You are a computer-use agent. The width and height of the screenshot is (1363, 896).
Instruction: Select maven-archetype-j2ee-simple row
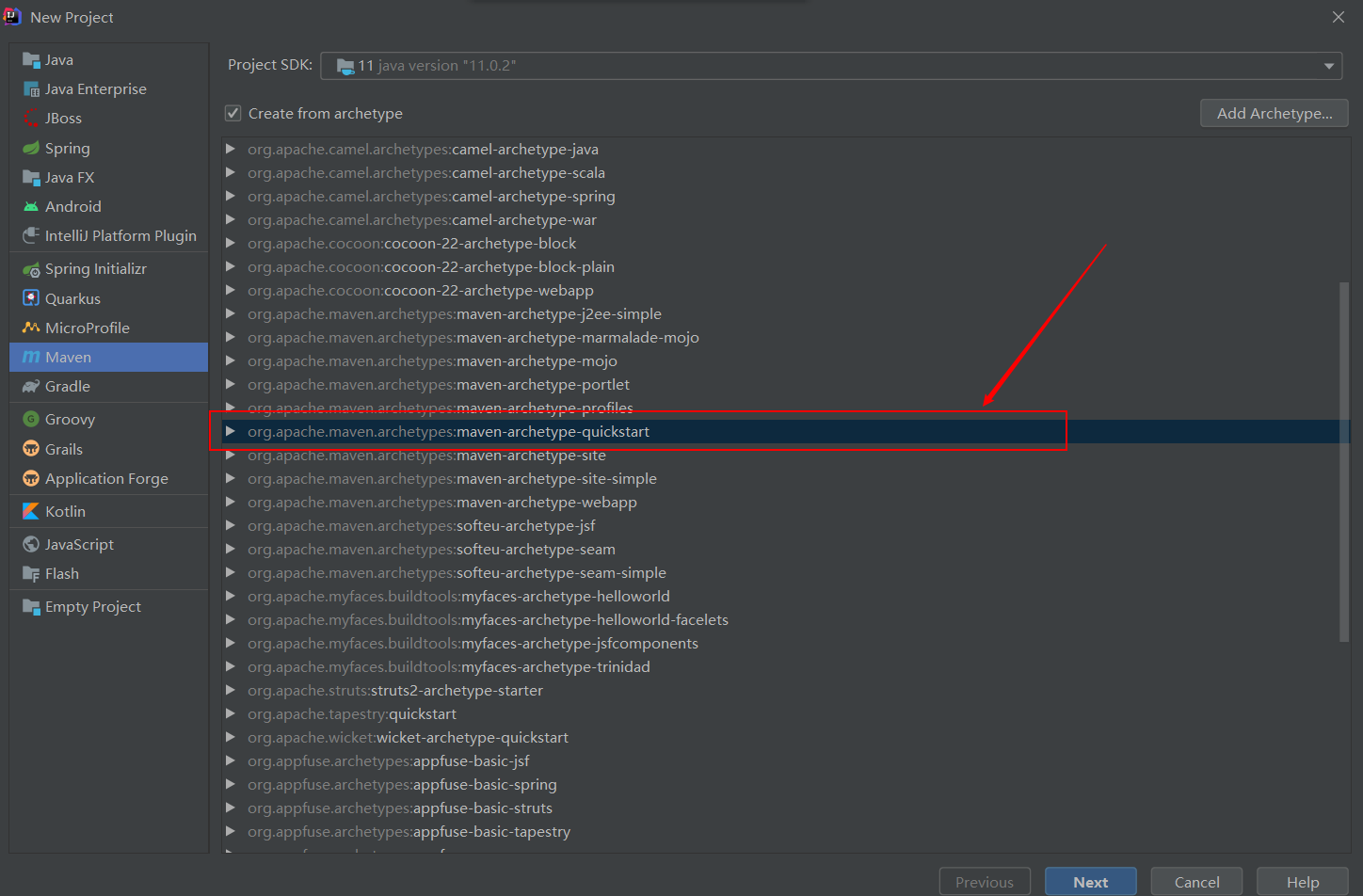pyautogui.click(x=786, y=314)
